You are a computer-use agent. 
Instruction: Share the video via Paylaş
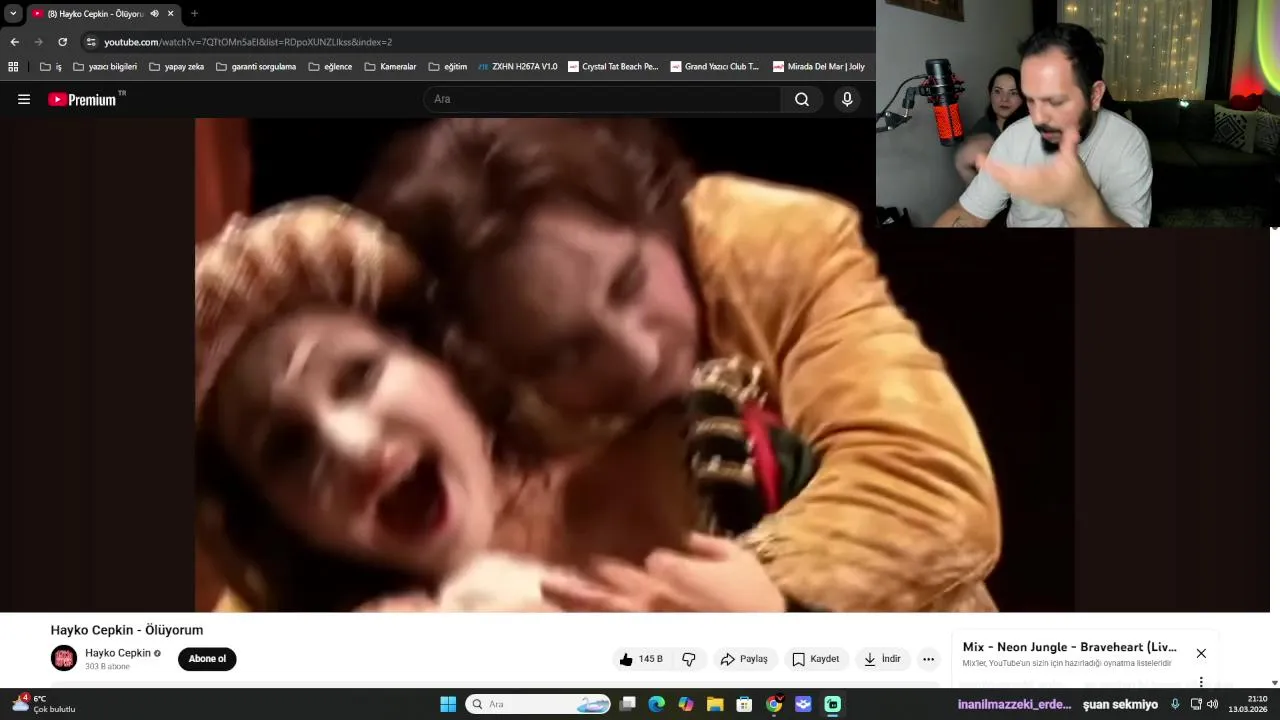(x=744, y=659)
